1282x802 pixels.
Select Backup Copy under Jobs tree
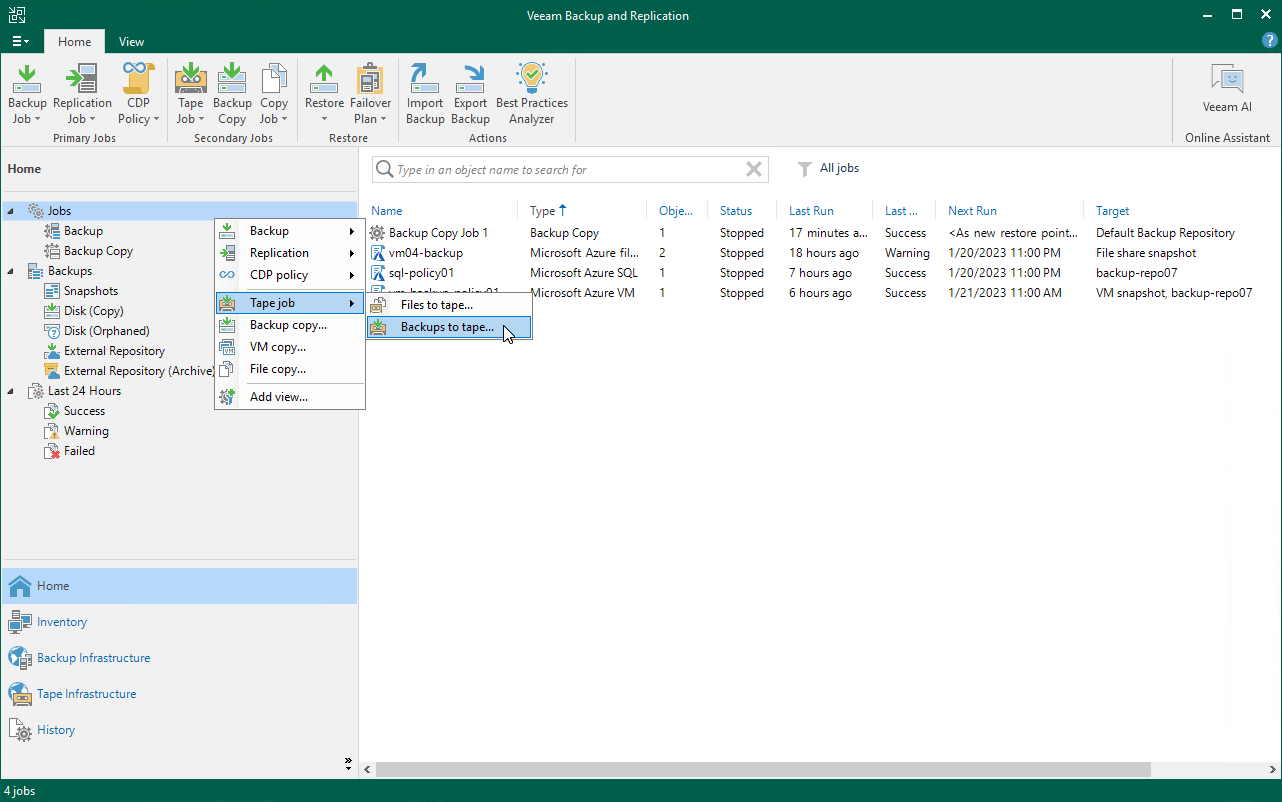click(98, 251)
